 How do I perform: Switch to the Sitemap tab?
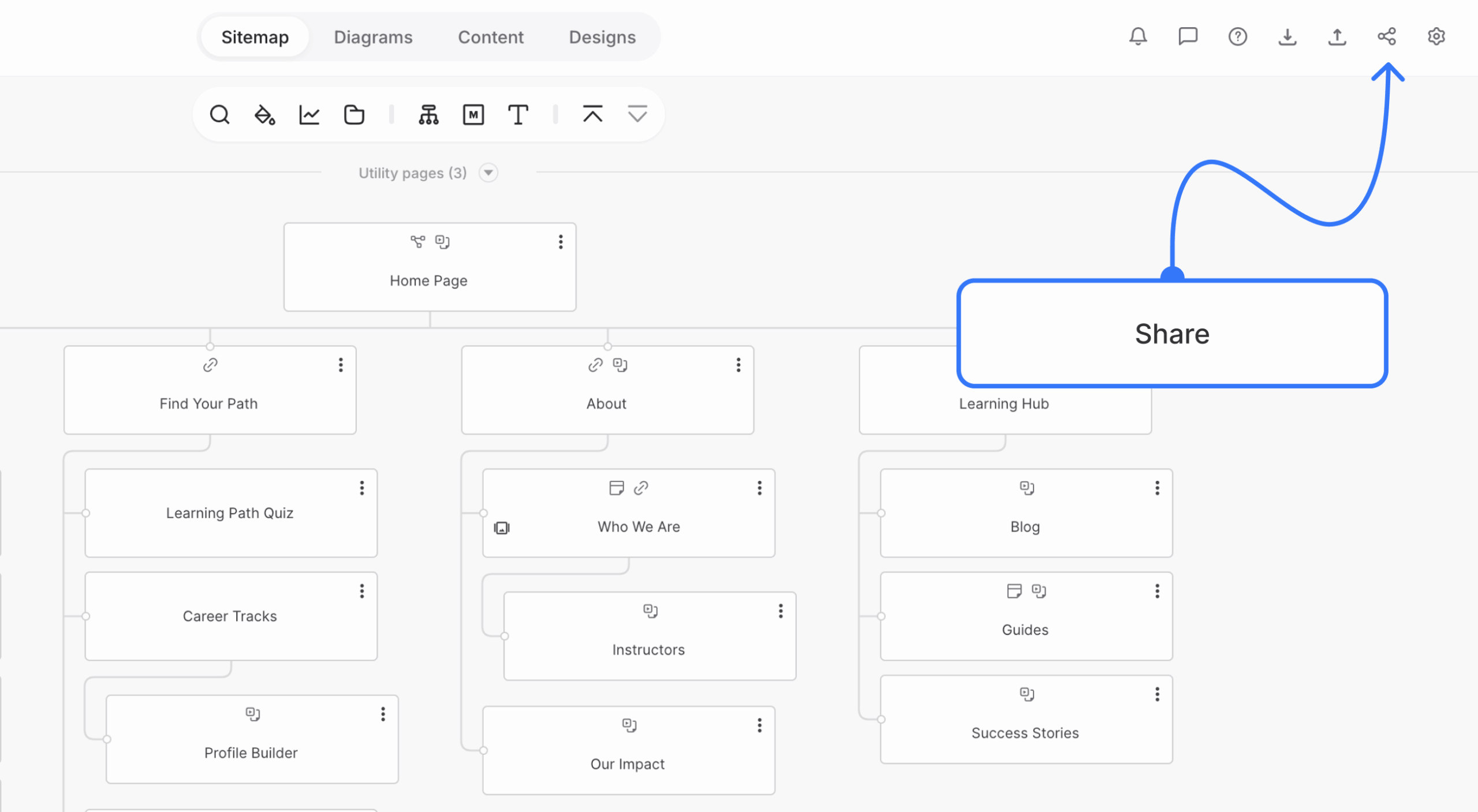click(x=255, y=37)
